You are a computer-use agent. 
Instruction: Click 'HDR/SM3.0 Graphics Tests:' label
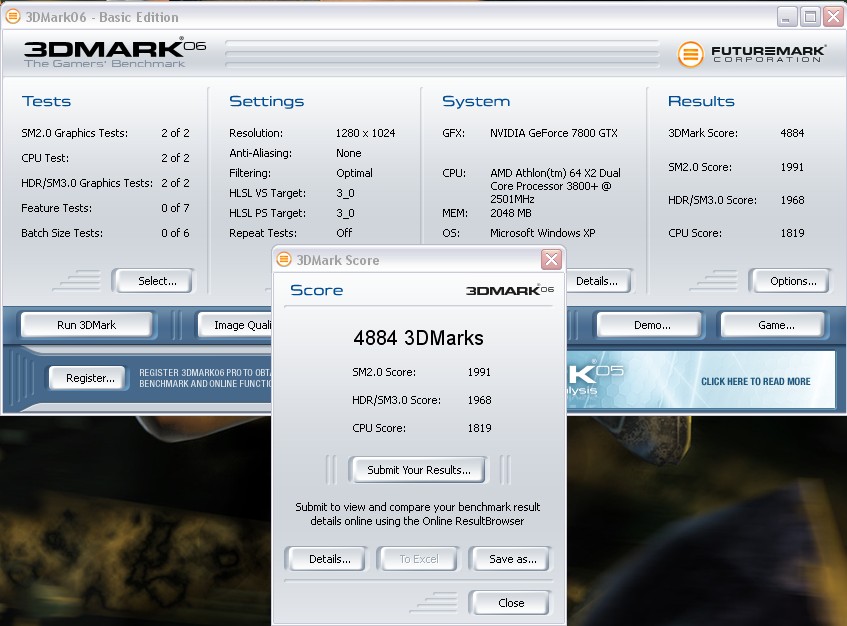87,183
